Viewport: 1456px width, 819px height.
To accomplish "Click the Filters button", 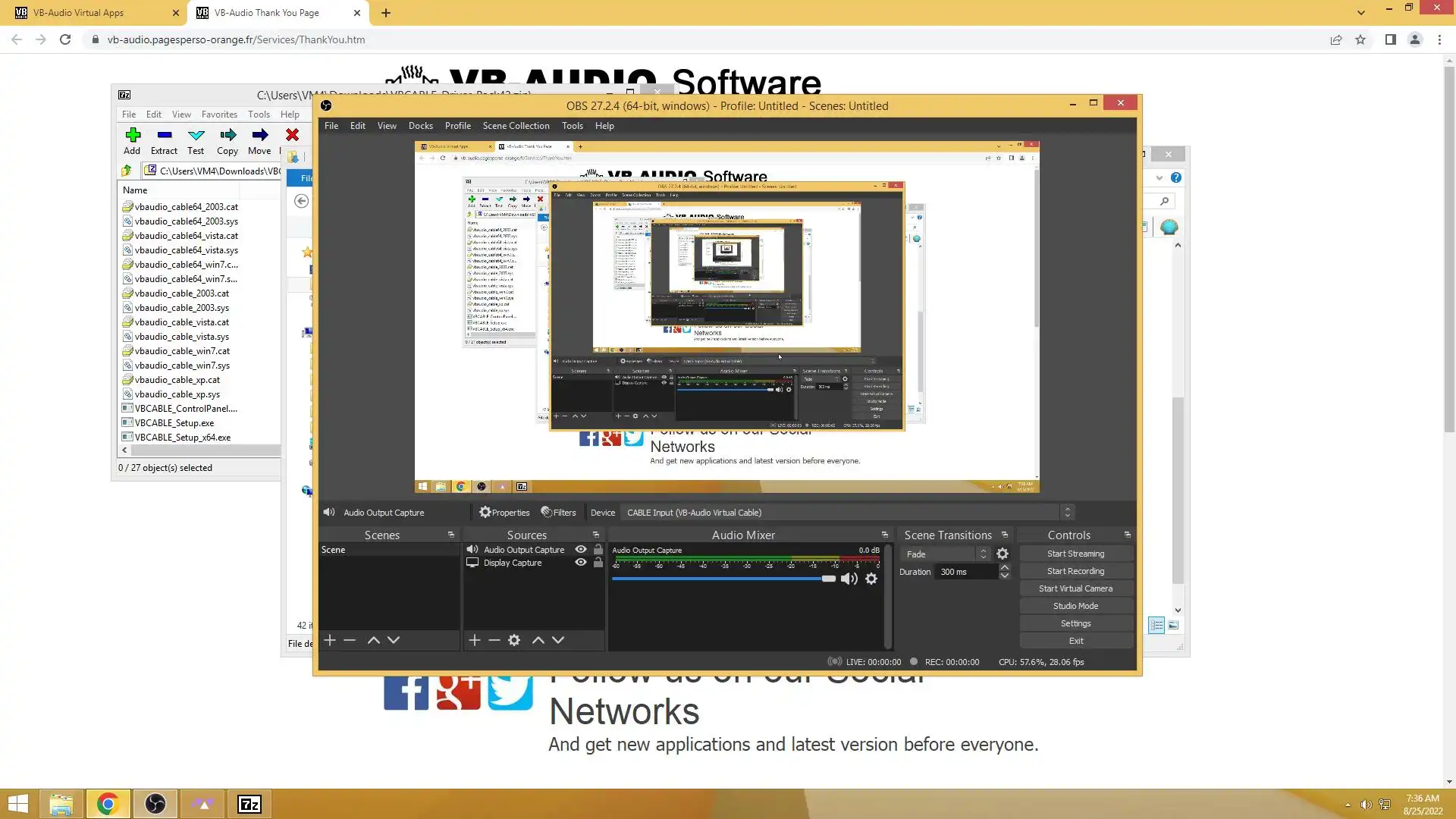I will tap(558, 513).
